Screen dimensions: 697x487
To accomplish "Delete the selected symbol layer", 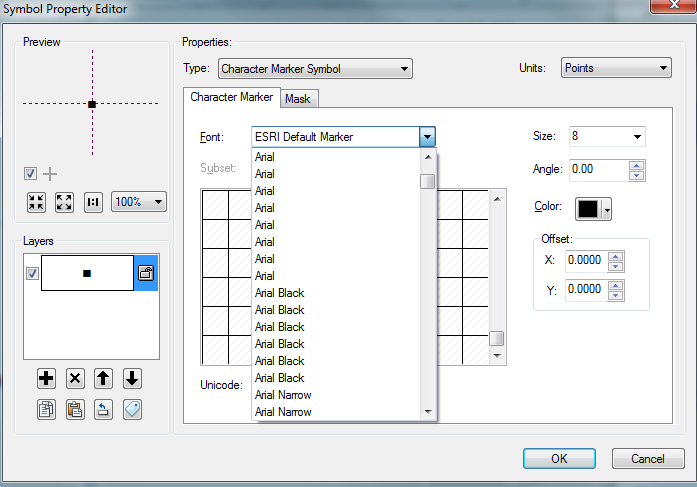I will (x=74, y=378).
